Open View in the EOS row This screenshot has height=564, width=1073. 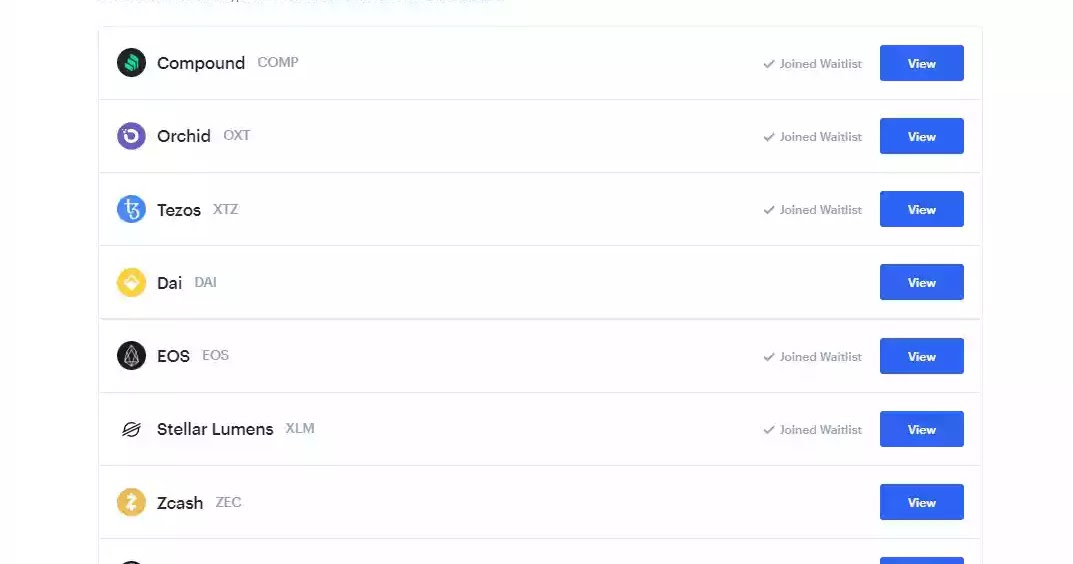[922, 356]
